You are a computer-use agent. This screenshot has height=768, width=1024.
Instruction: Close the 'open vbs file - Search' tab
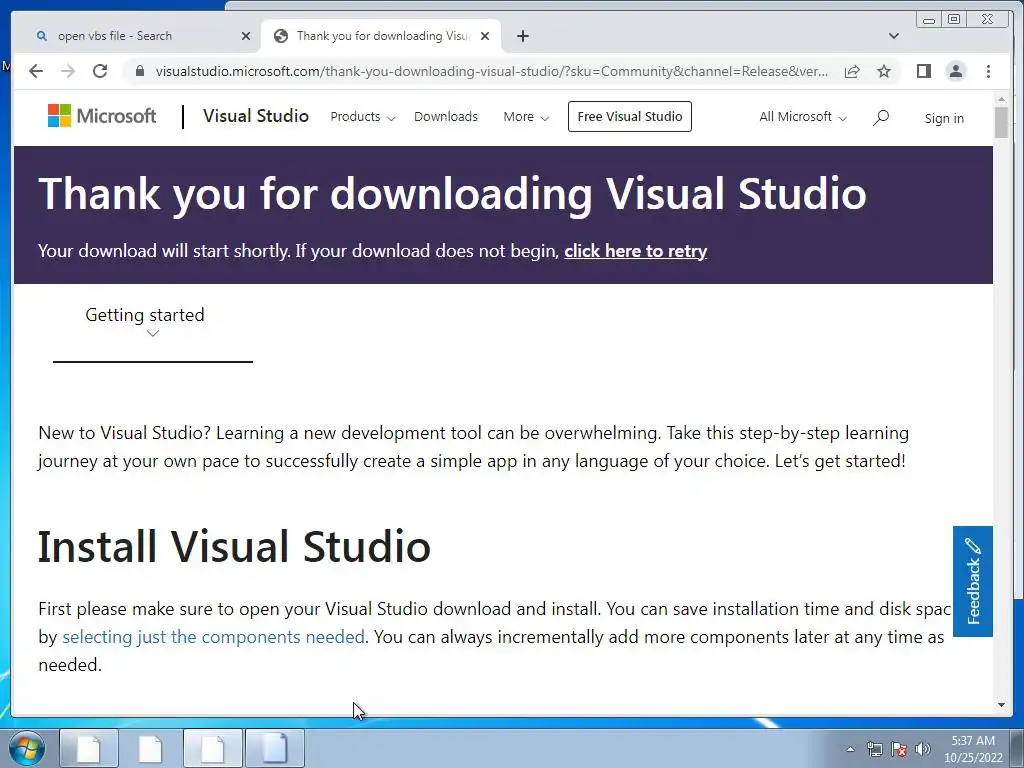coord(246,36)
